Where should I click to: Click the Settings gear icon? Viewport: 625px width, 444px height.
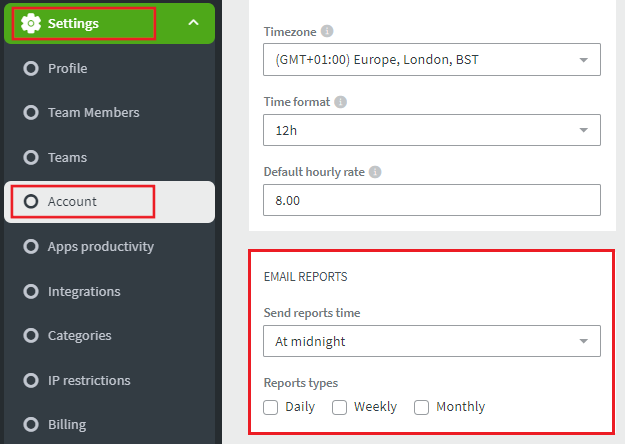[31, 23]
